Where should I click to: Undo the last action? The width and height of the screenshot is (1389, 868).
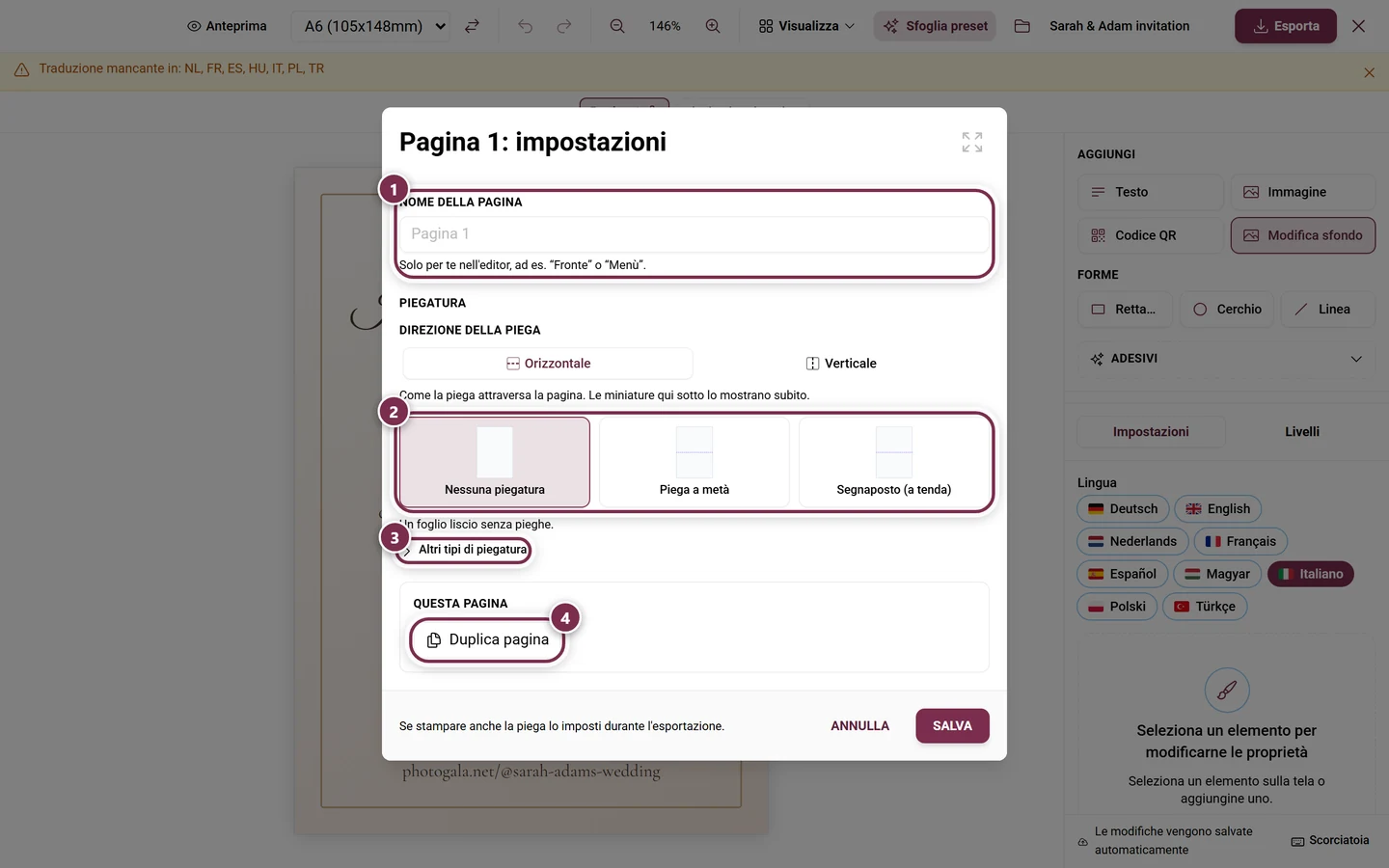tap(525, 26)
